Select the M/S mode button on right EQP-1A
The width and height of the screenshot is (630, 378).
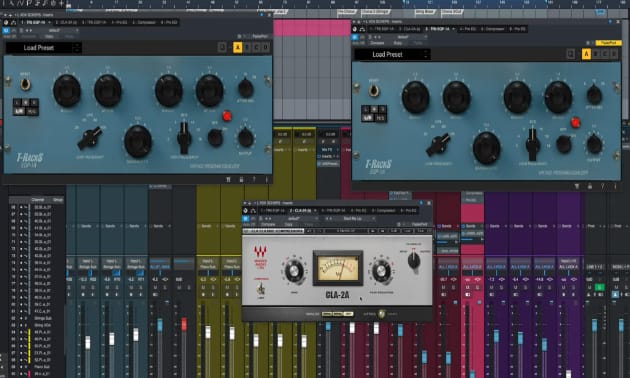pos(380,118)
